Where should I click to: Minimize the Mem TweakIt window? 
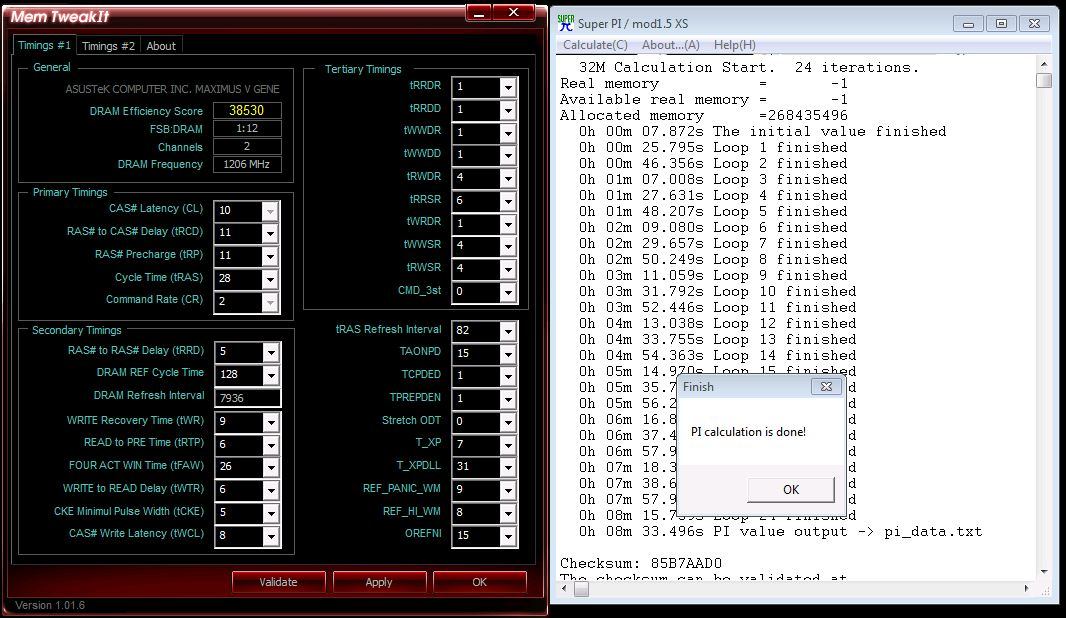tap(479, 12)
